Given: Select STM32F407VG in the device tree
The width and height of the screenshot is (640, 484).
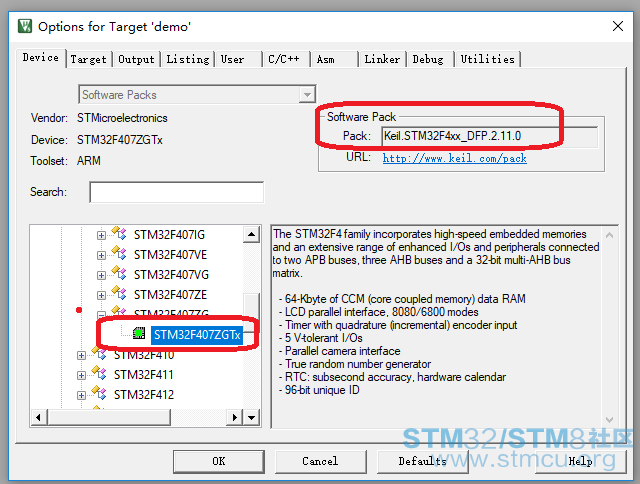Looking at the screenshot, I should point(171,275).
